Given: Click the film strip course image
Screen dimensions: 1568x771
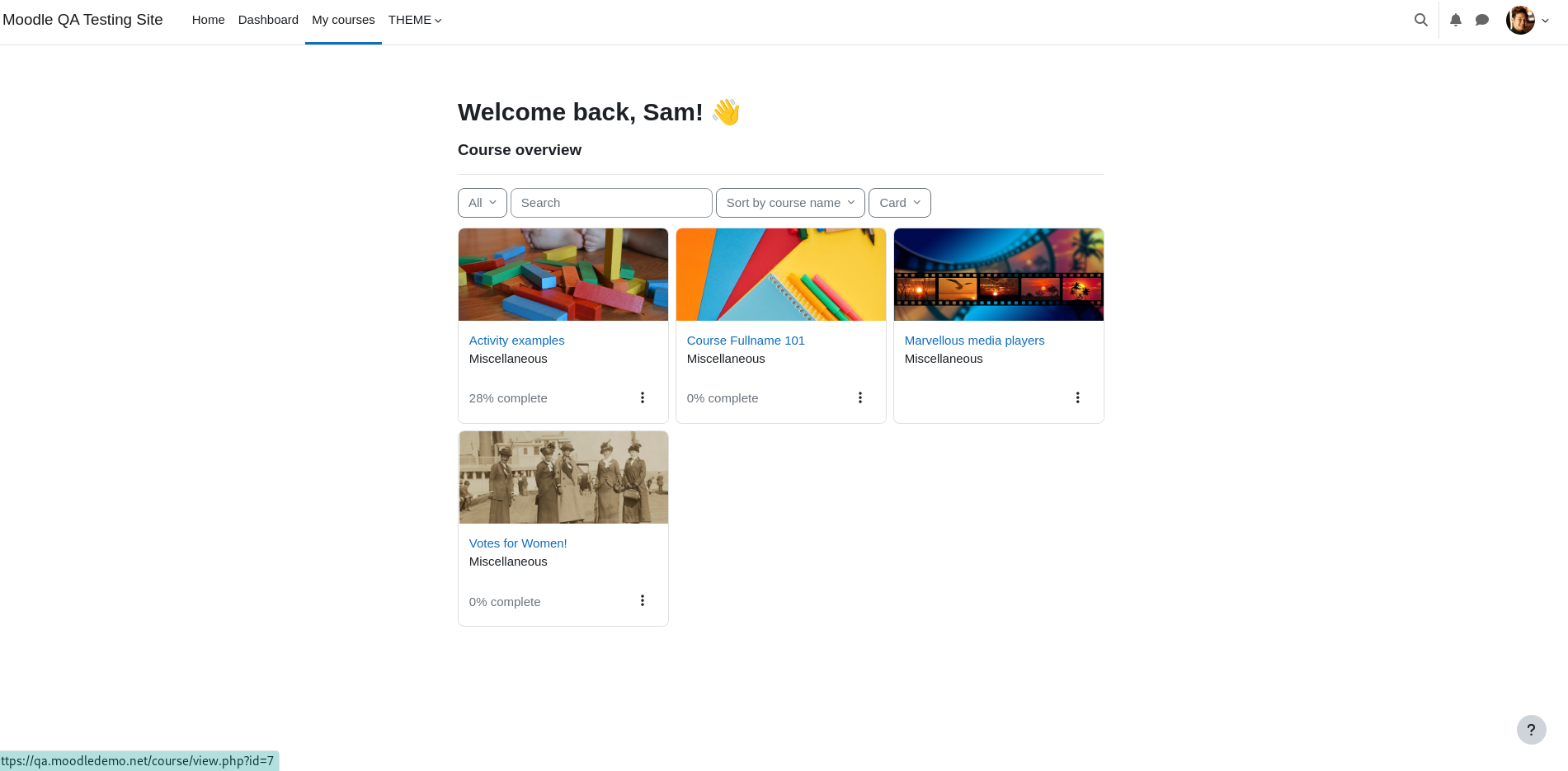Looking at the screenshot, I should pos(999,275).
